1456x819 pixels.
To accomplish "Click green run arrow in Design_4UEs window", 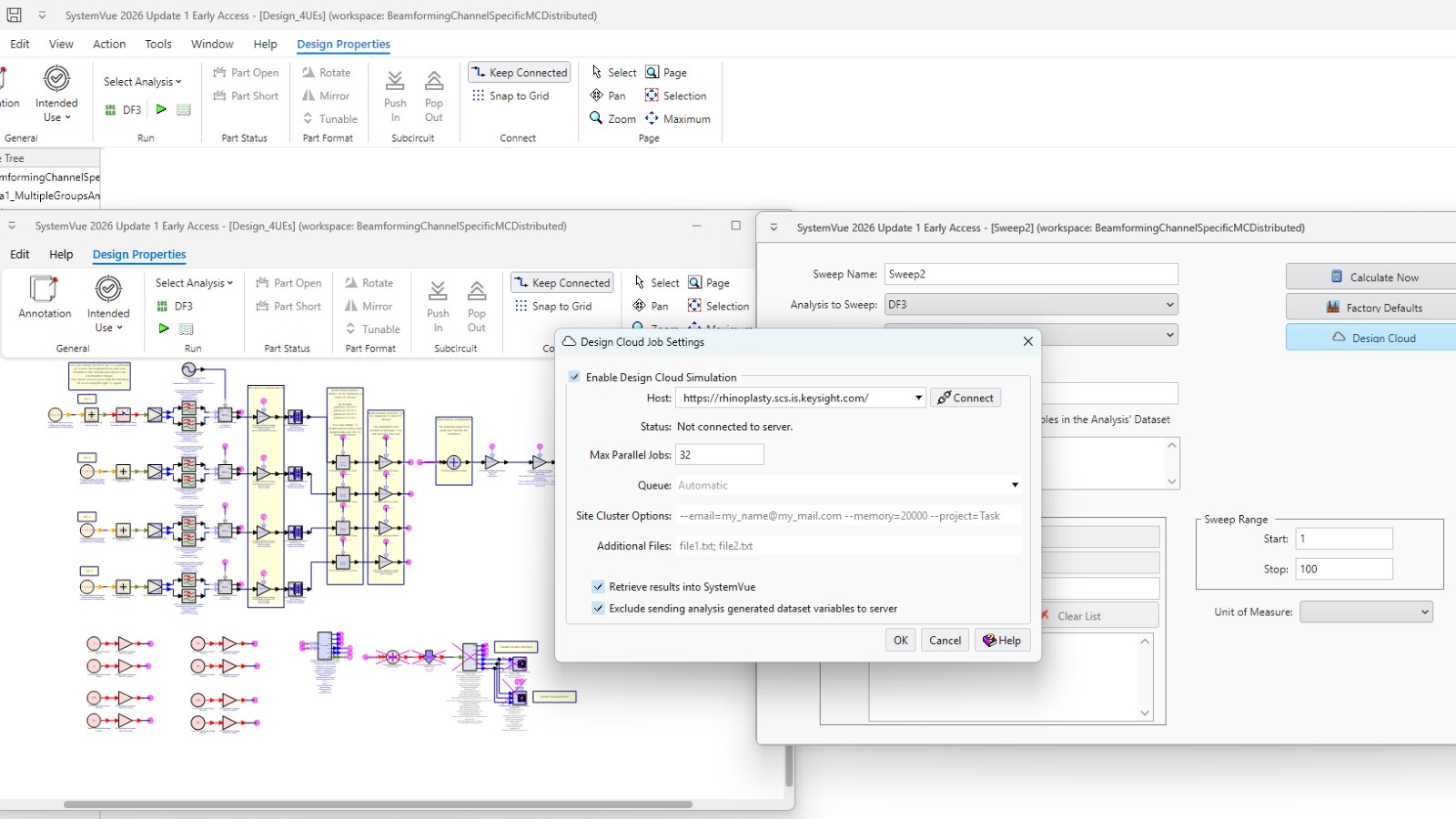I will 164,329.
